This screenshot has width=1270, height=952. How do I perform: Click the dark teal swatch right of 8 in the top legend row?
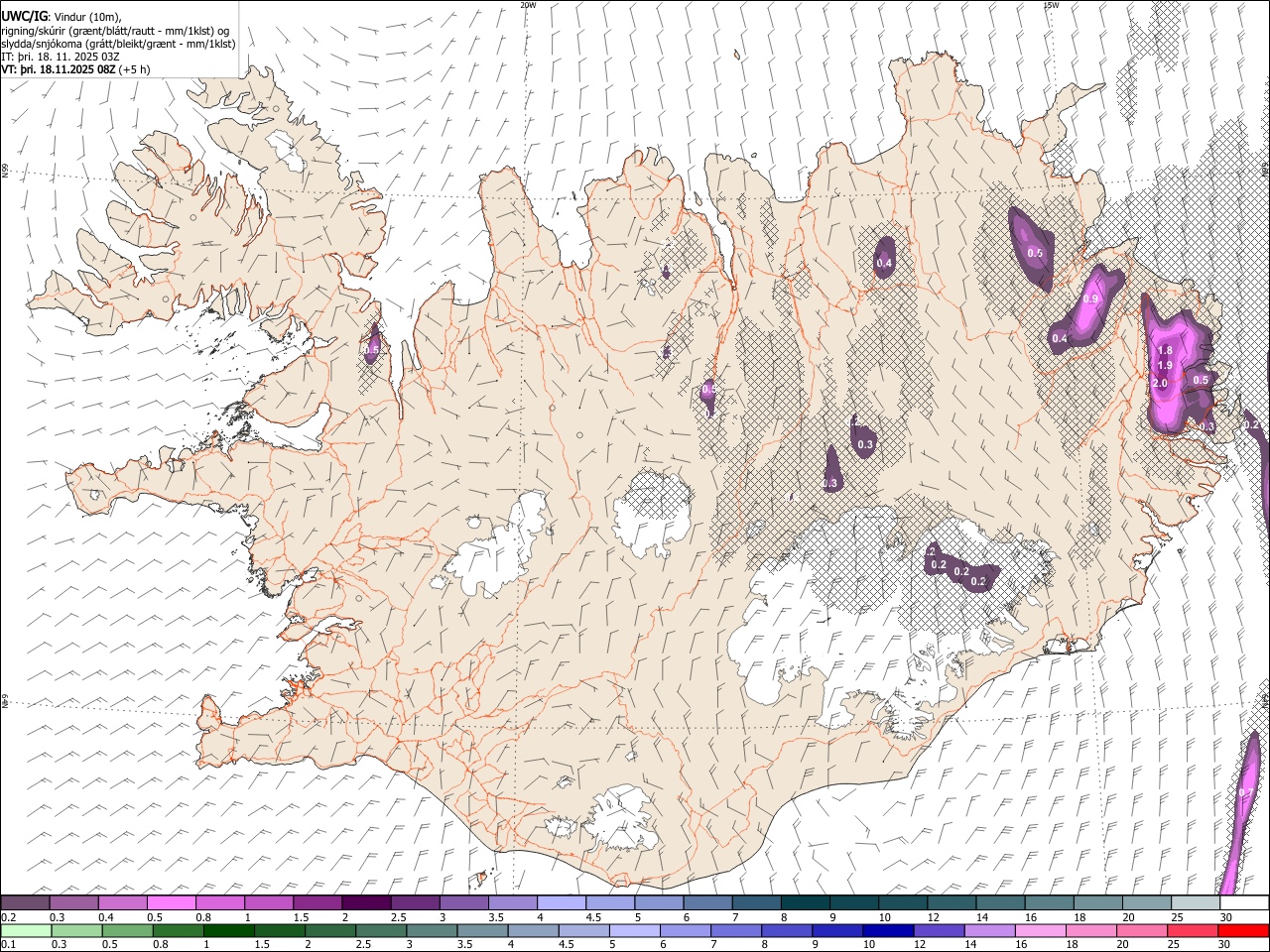coord(806,903)
